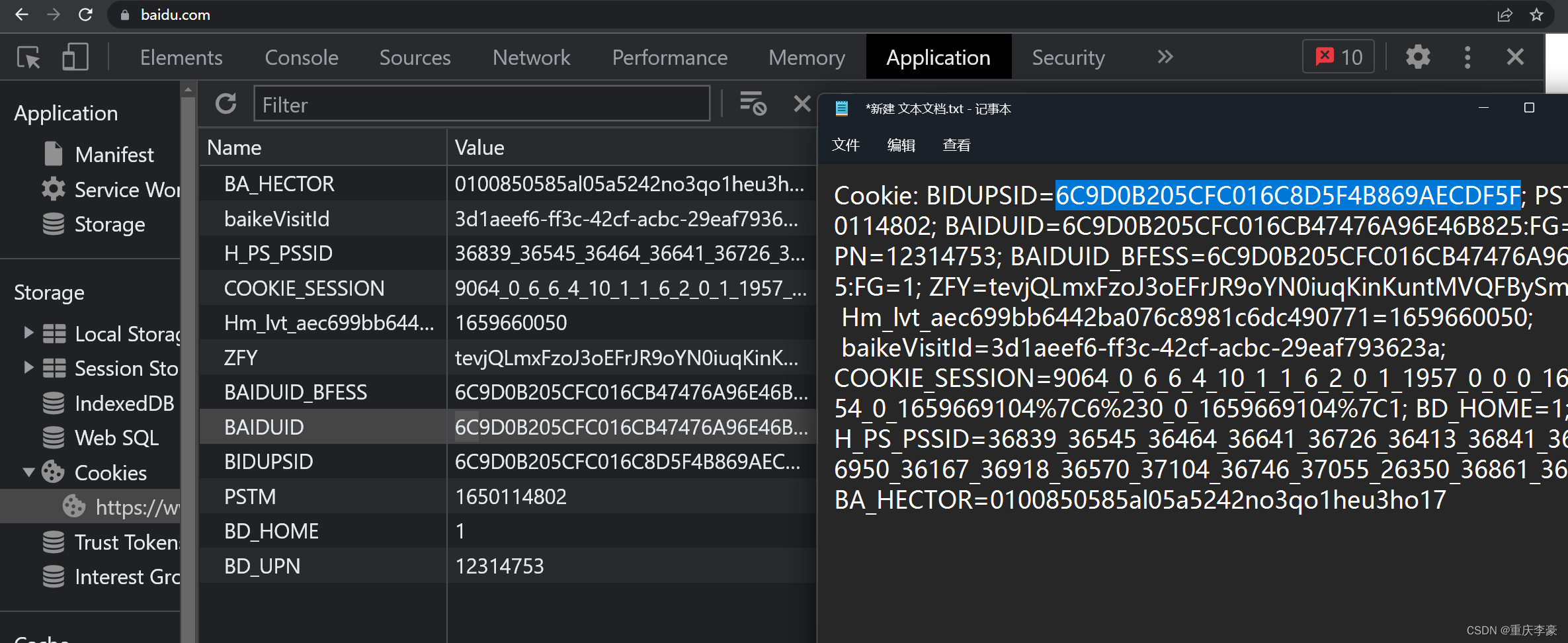The width and height of the screenshot is (1568, 643).
Task: Show more DevTools tabs chevron
Action: click(x=1165, y=57)
